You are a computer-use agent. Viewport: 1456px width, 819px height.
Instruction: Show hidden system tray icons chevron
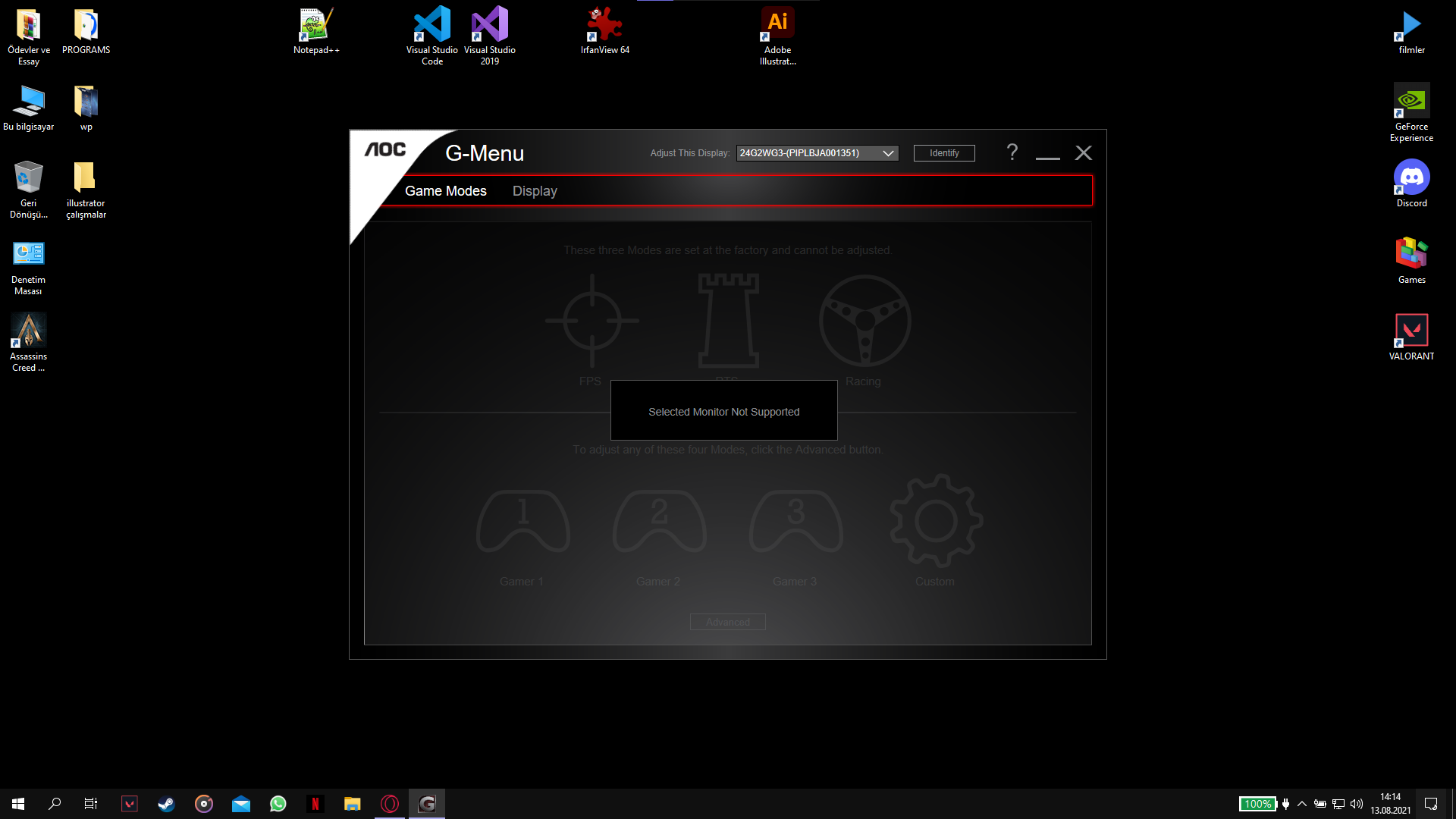click(x=1302, y=804)
